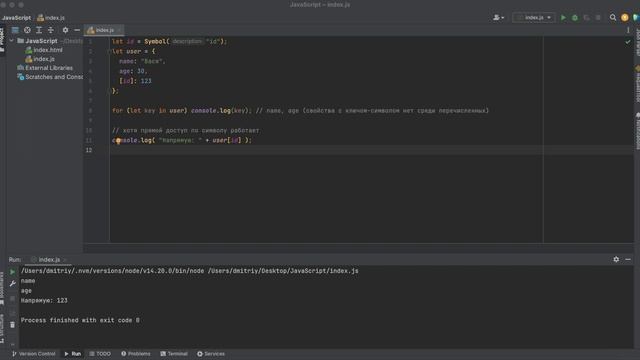Open the TODO tool window
This screenshot has height=360, width=640.
click(x=100, y=353)
